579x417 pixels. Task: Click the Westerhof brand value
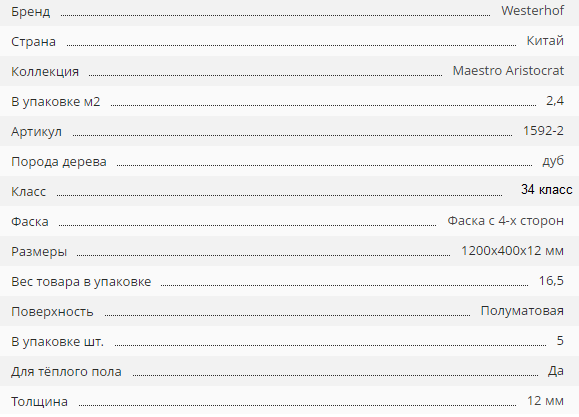coord(532,11)
